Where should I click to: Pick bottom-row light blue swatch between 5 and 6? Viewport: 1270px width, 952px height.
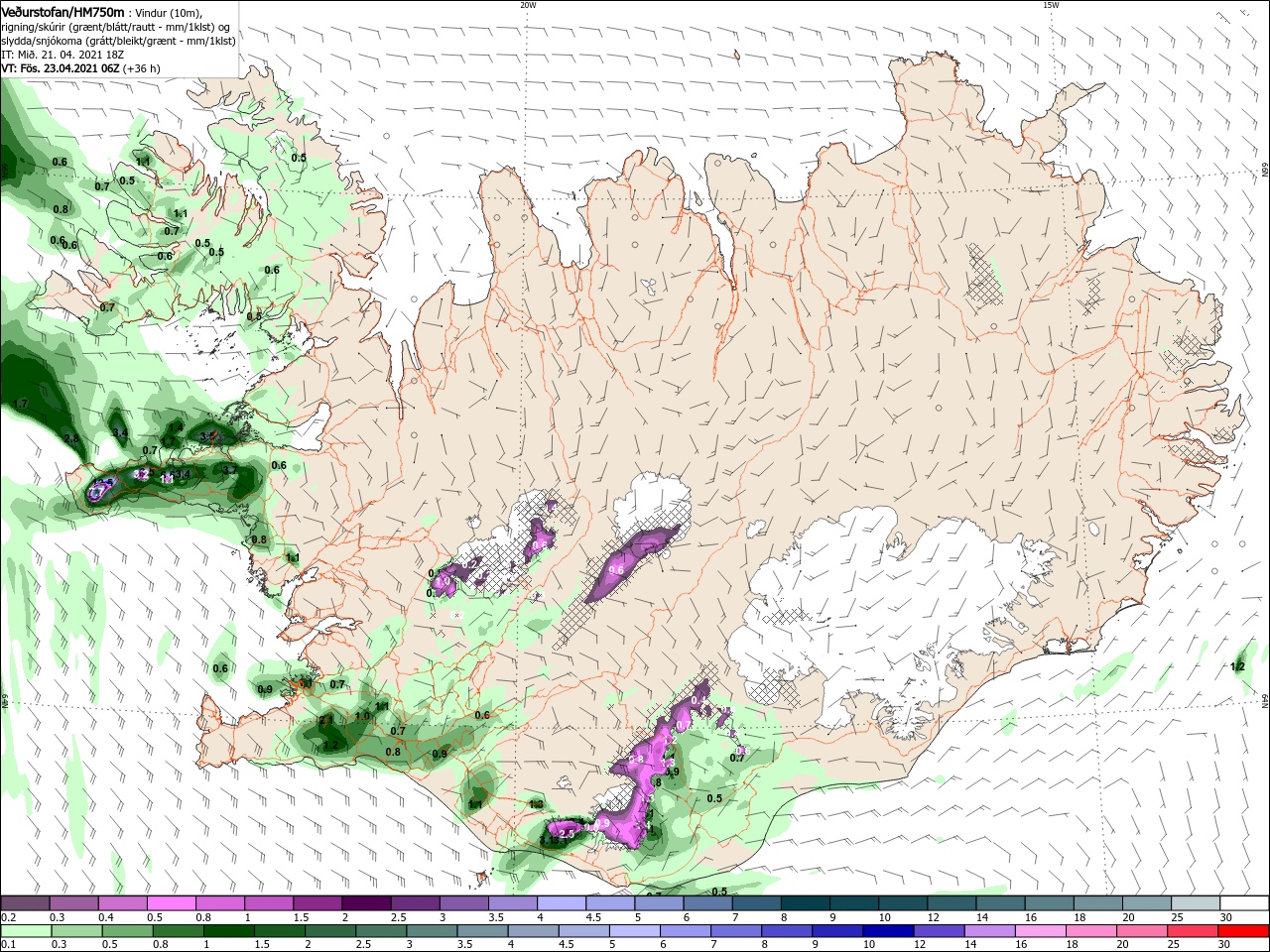(635, 931)
